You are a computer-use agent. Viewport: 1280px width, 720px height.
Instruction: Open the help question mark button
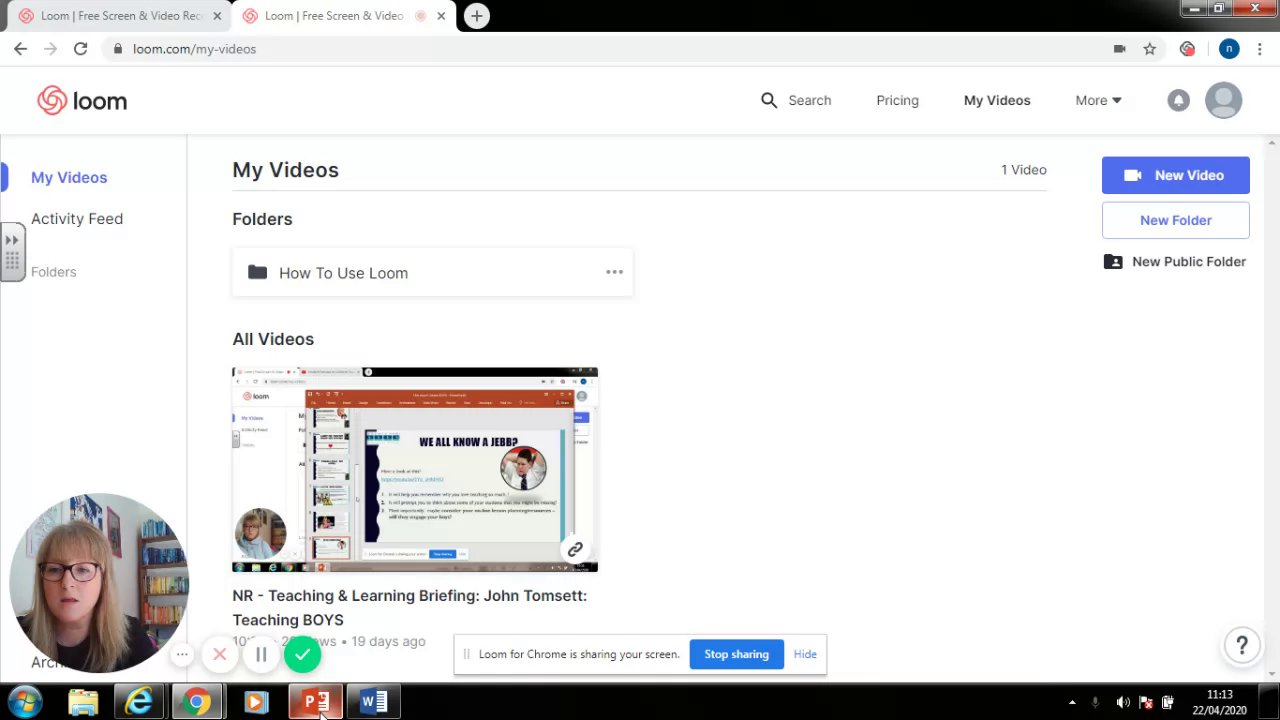coord(1242,645)
